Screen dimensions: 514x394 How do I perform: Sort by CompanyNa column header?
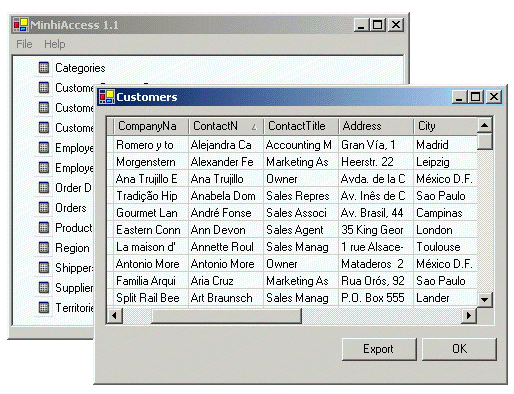pyautogui.click(x=151, y=126)
